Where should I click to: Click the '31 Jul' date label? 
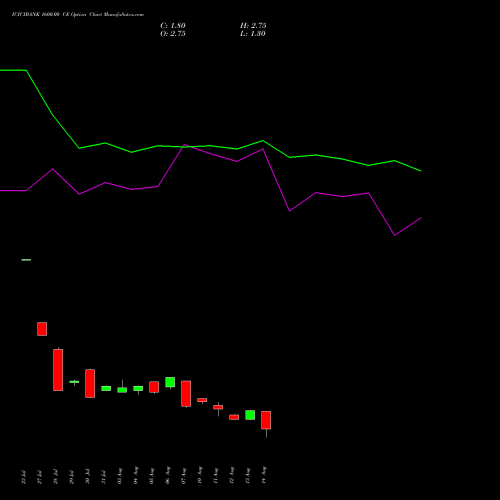[x=103, y=477]
